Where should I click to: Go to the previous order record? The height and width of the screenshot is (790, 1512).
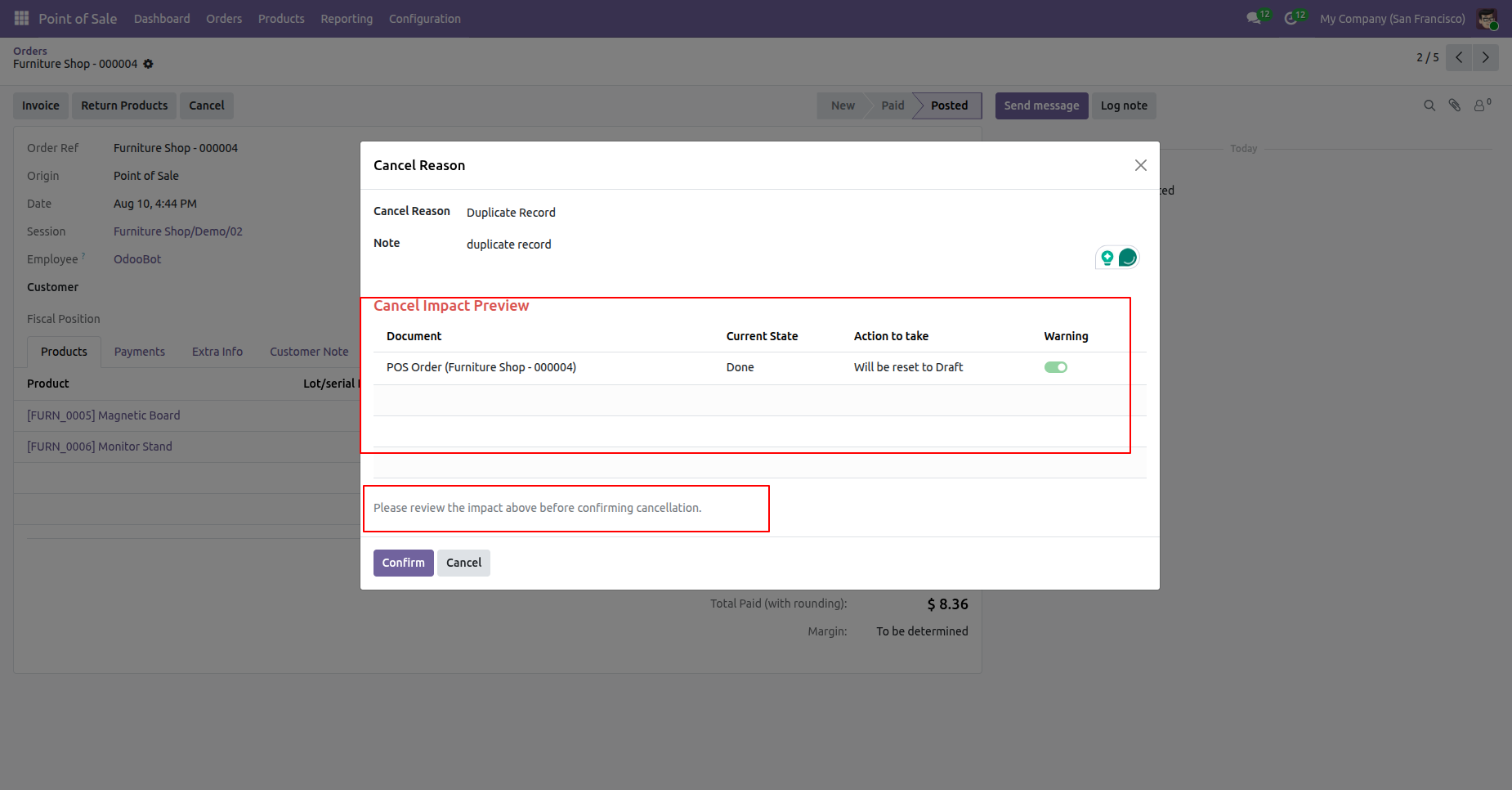pyautogui.click(x=1459, y=57)
